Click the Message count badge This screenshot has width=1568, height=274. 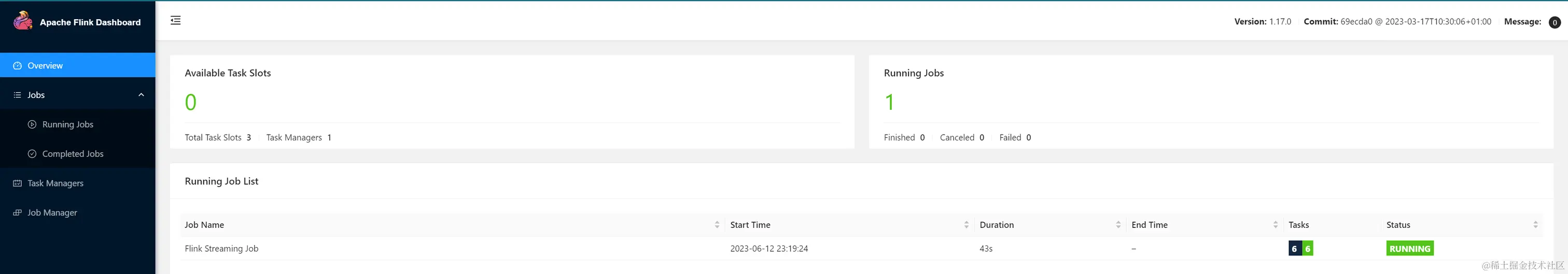click(x=1554, y=22)
